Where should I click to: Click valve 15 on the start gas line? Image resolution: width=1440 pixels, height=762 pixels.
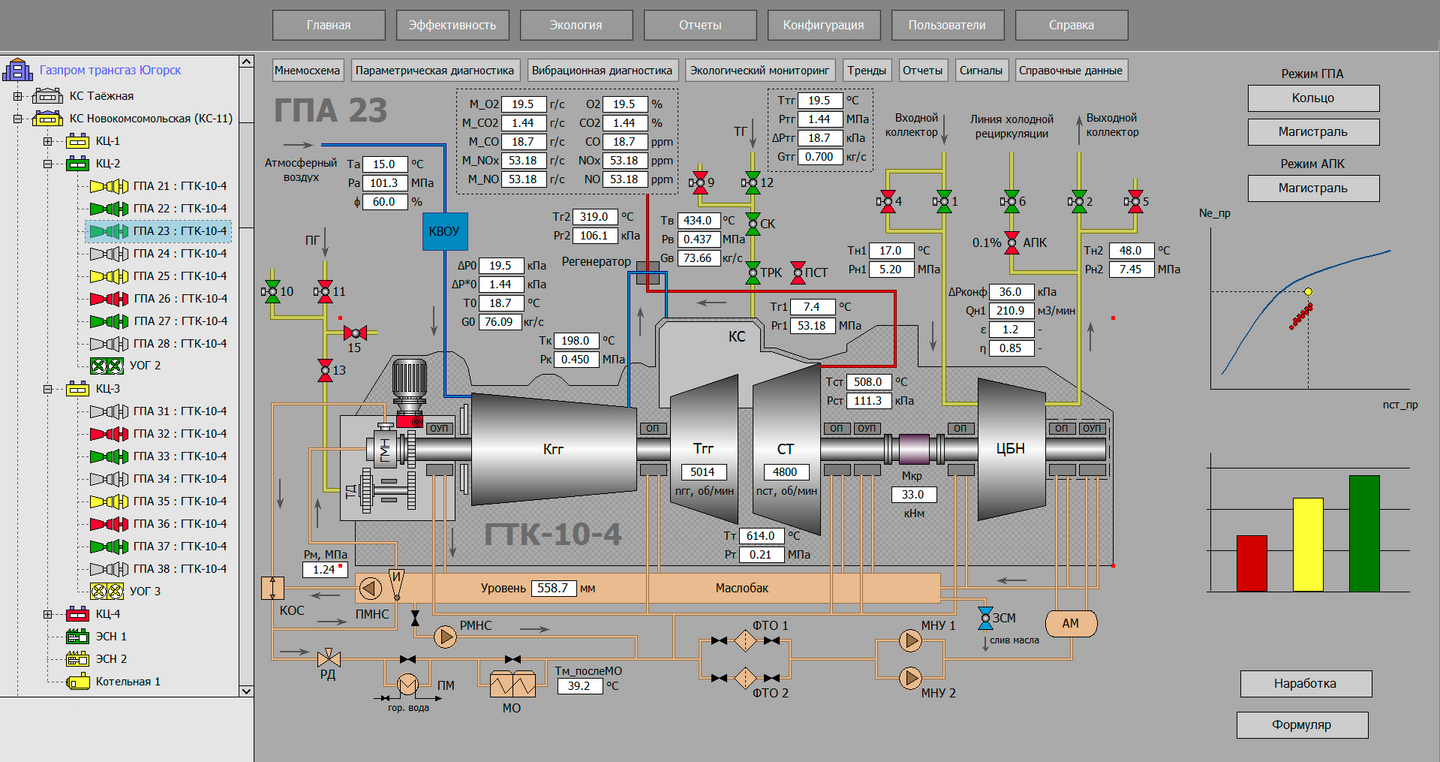(352, 332)
